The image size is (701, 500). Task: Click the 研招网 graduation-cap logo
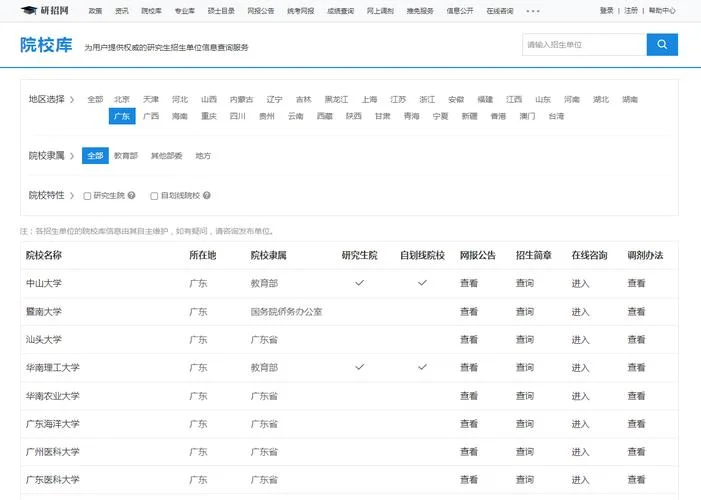point(45,10)
